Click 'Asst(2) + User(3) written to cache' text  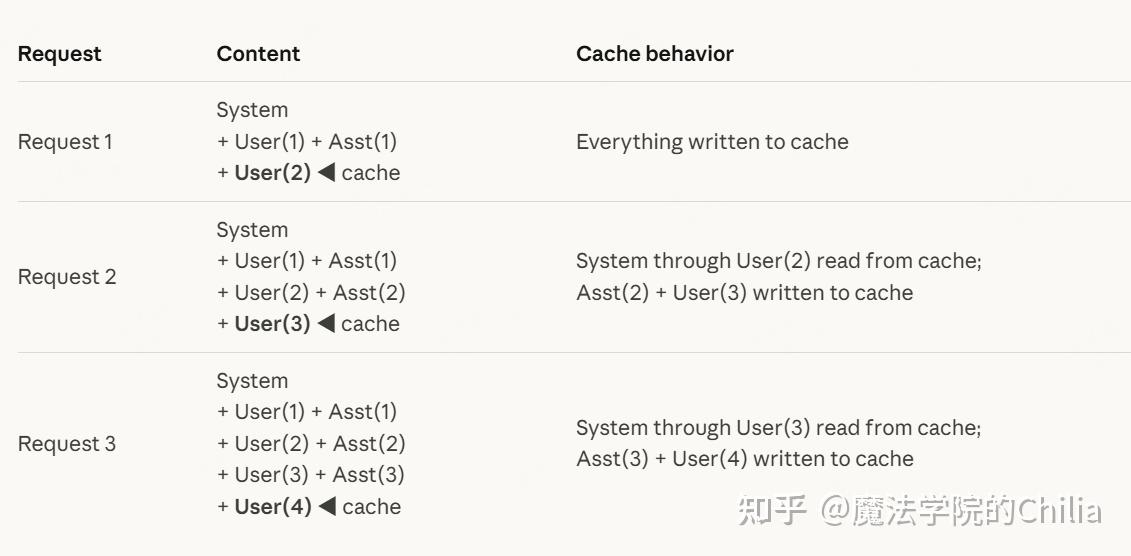[744, 293]
